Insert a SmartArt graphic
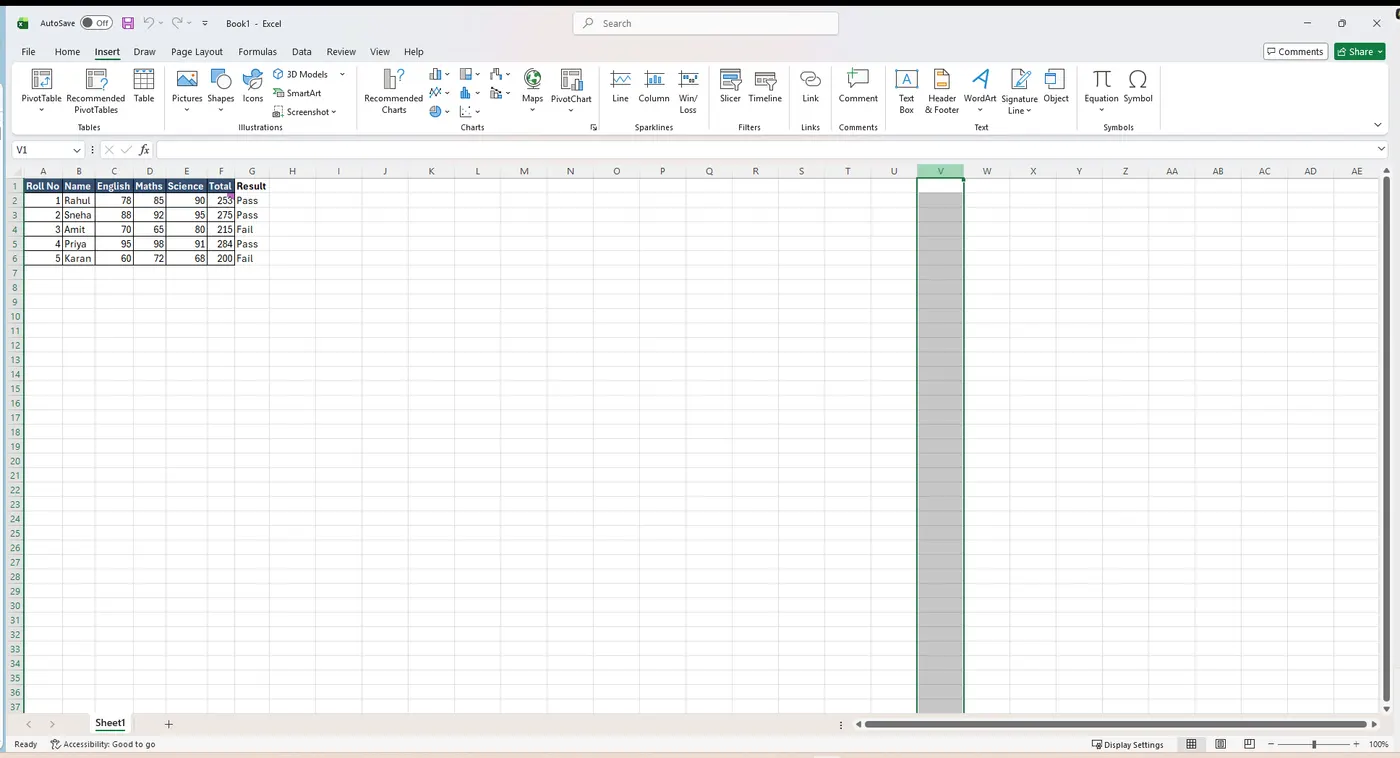The image size is (1400, 758). (x=297, y=93)
